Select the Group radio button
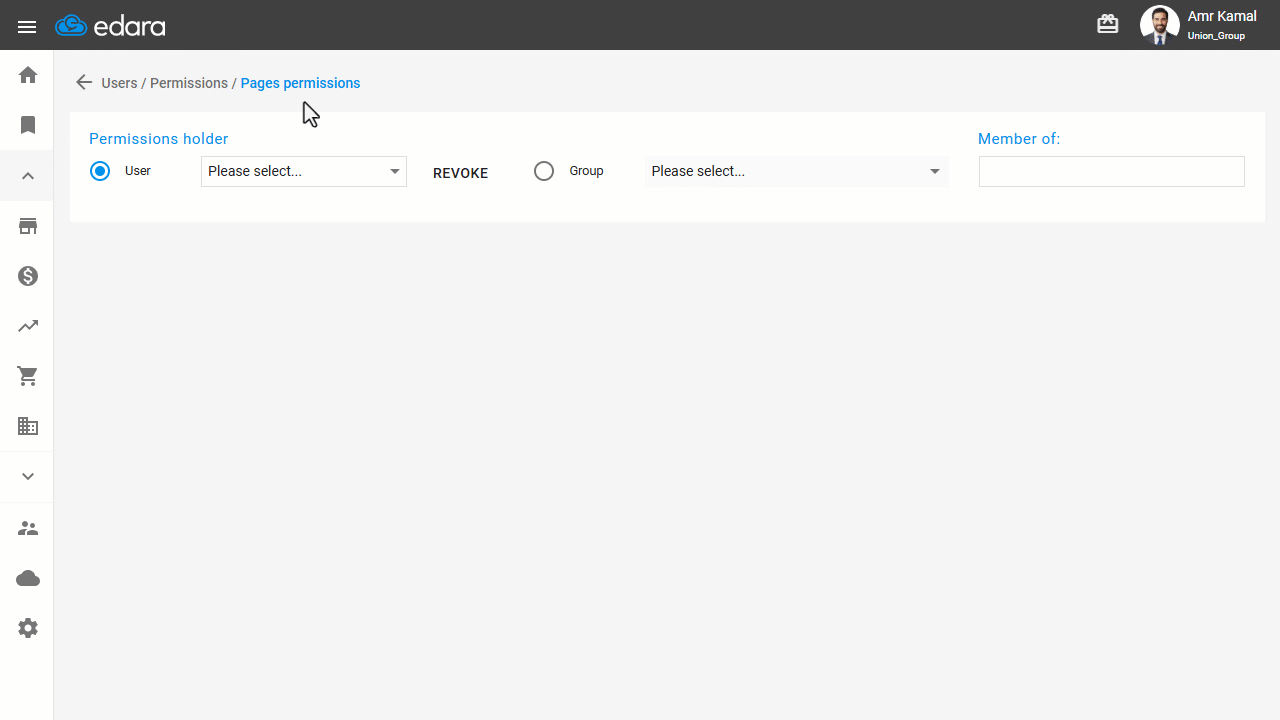Viewport: 1280px width, 720px height. 544,171
